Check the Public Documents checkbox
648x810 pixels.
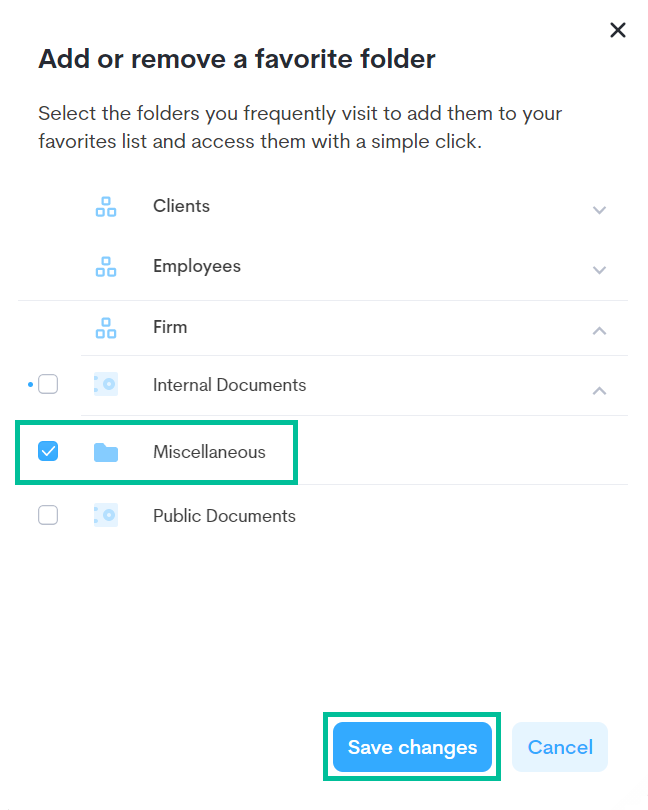point(48,516)
